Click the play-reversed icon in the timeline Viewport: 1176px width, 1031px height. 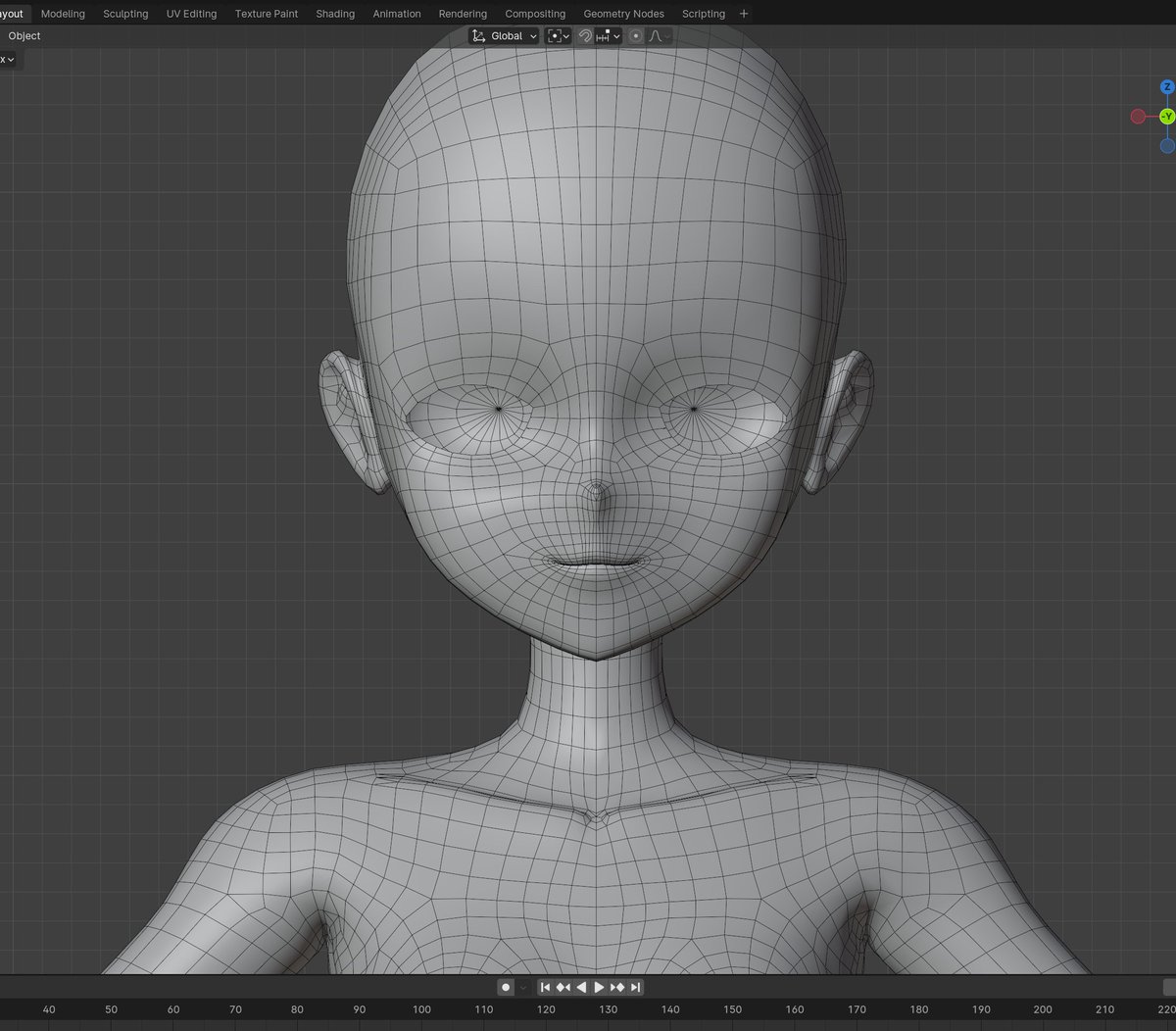[581, 987]
